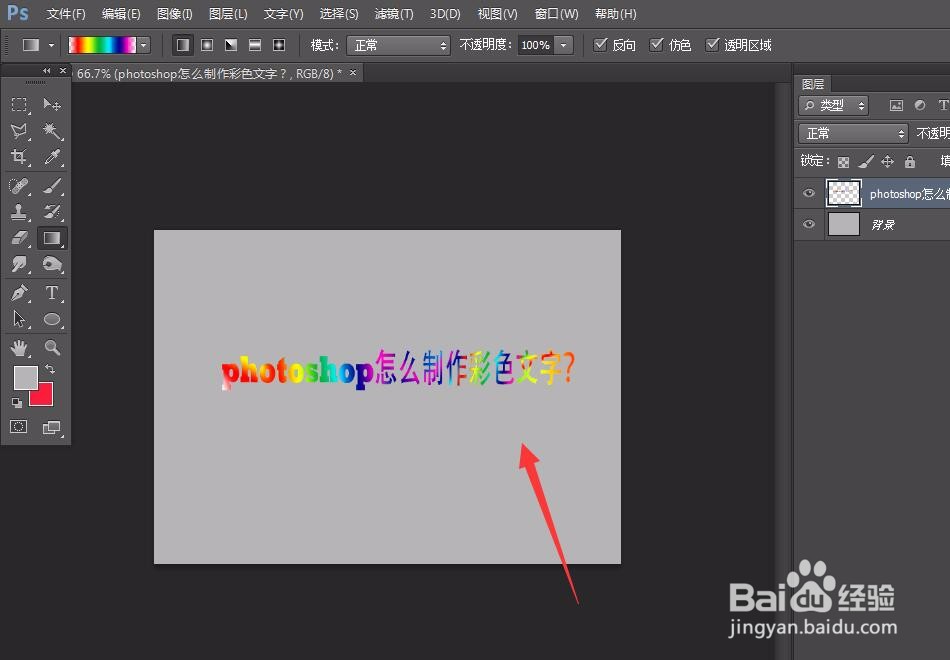This screenshot has width=950, height=660.
Task: Swap foreground and background colors
Action: pos(50,369)
